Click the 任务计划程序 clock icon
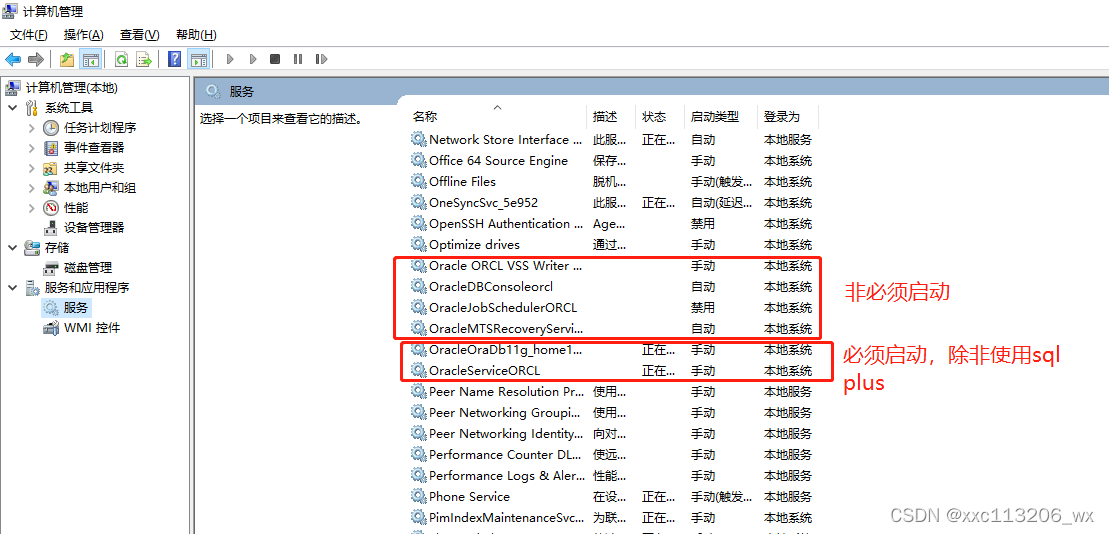This screenshot has width=1109, height=534. tap(51, 128)
